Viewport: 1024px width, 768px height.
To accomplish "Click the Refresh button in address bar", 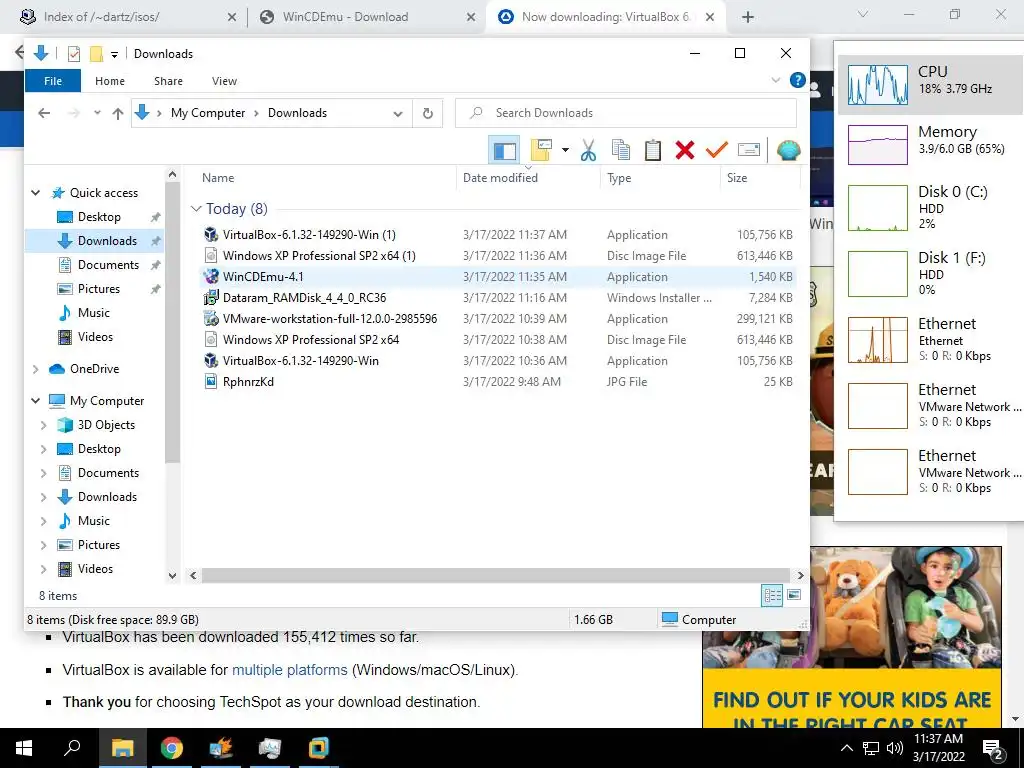I will pos(428,114).
